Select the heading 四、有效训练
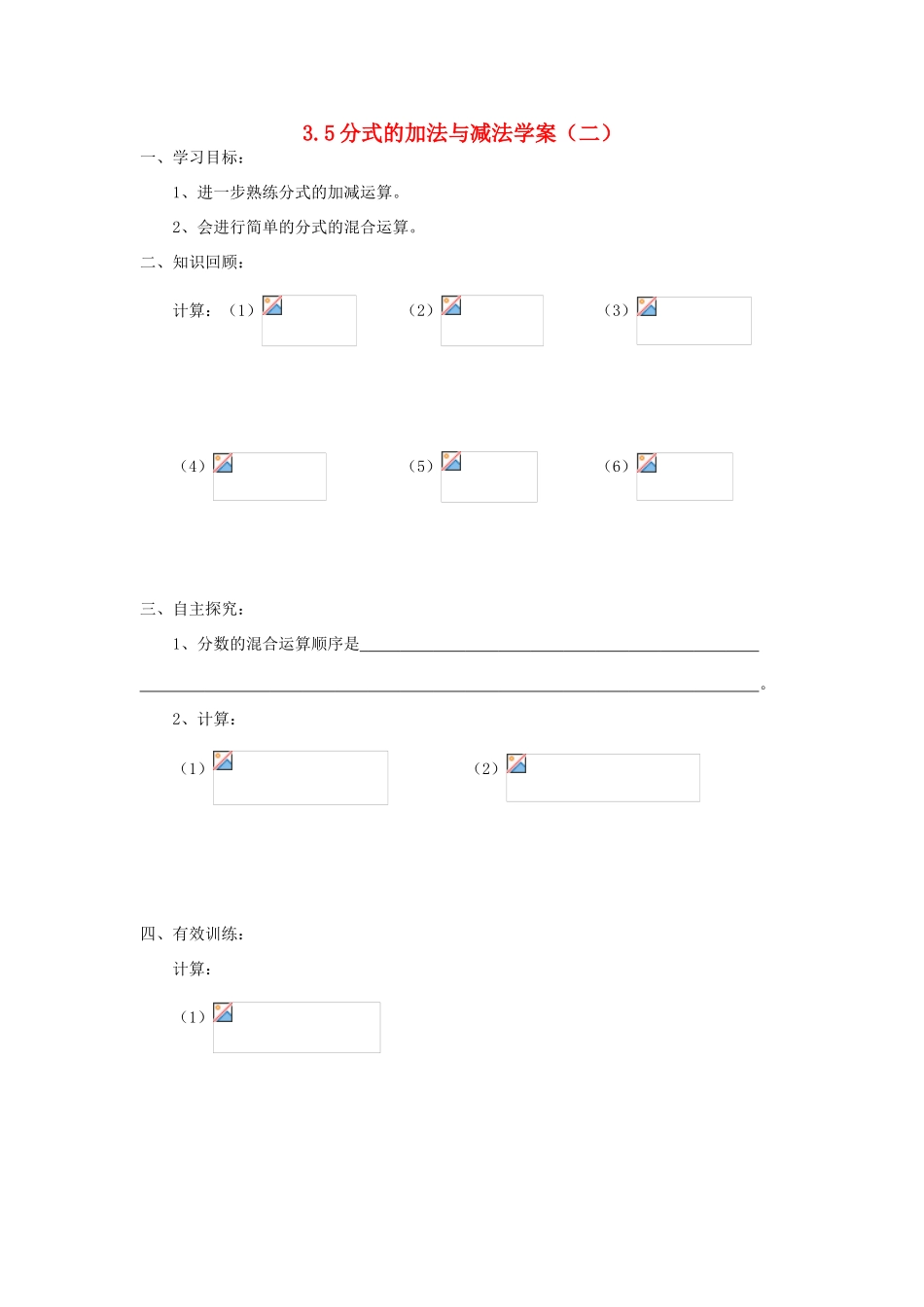This screenshot has width=924, height=1307. [193, 934]
